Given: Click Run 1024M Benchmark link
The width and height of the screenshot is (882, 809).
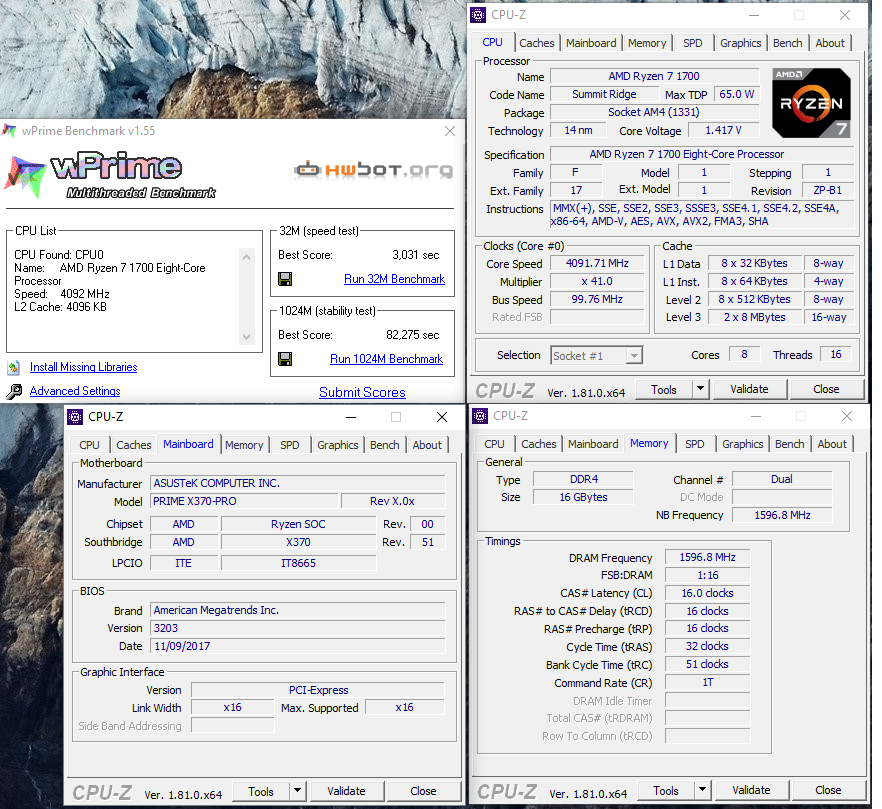Looking at the screenshot, I should pyautogui.click(x=386, y=359).
